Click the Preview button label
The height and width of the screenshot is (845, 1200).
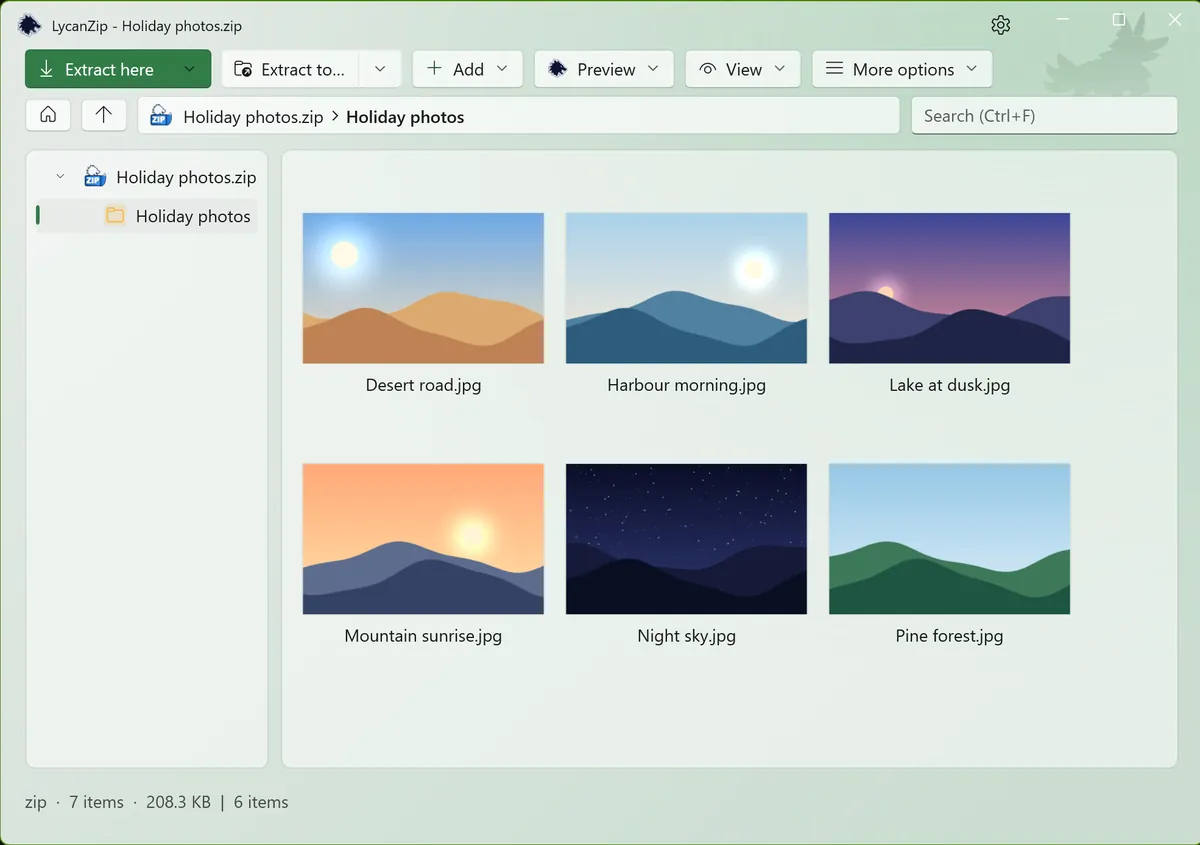(x=606, y=69)
